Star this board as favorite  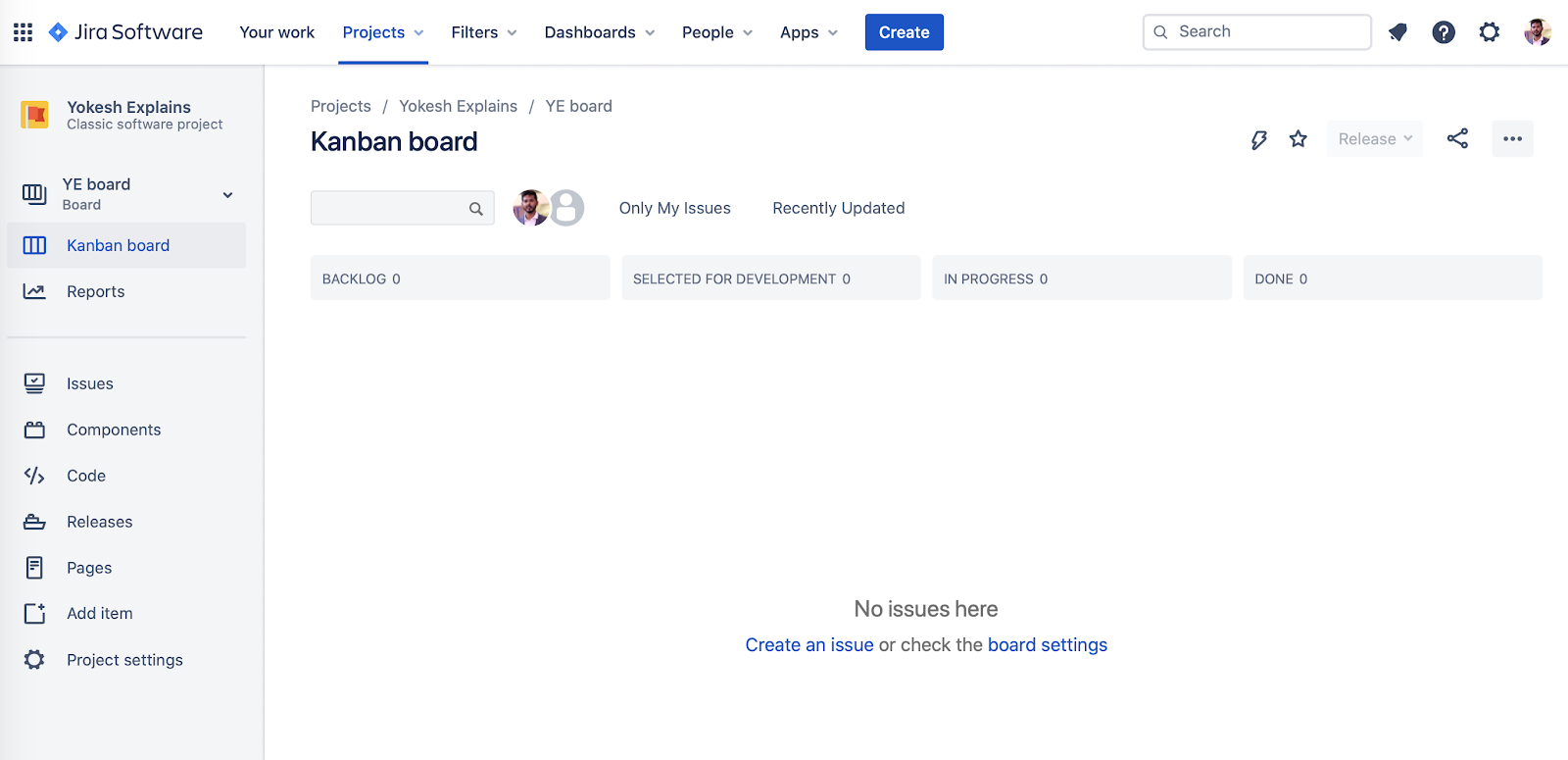point(1298,139)
